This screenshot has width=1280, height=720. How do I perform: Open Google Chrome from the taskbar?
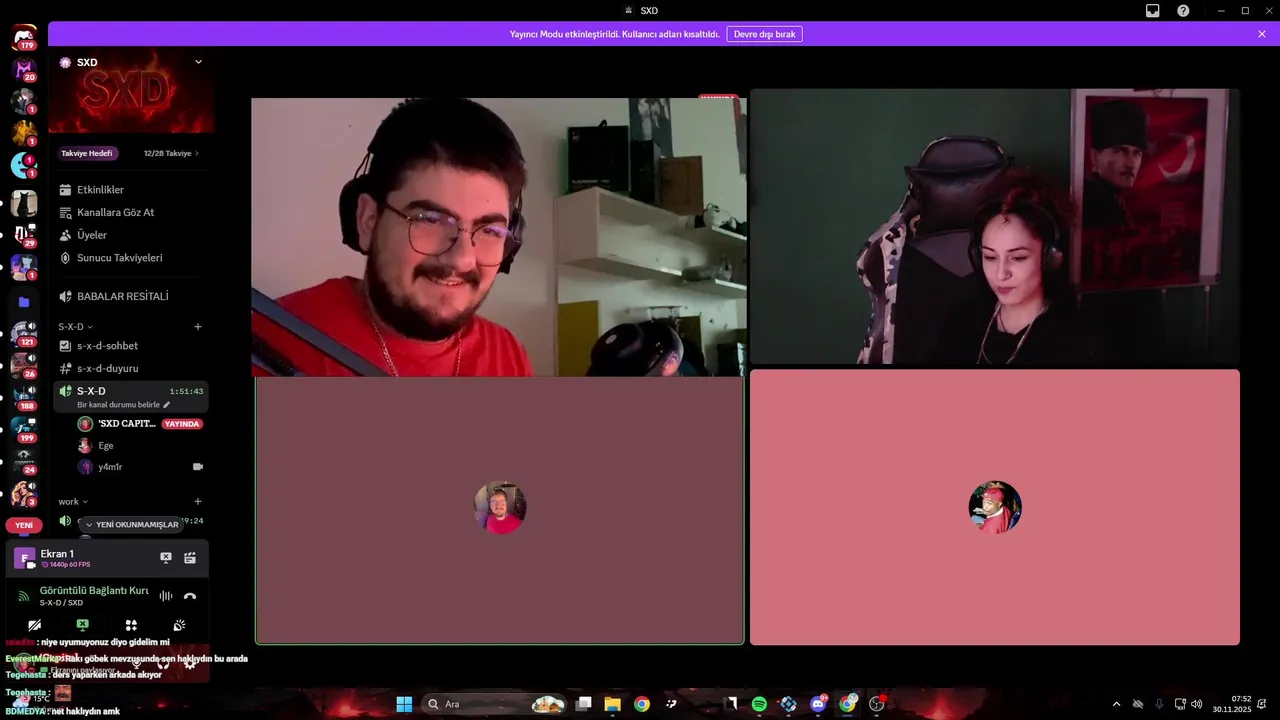(x=642, y=704)
